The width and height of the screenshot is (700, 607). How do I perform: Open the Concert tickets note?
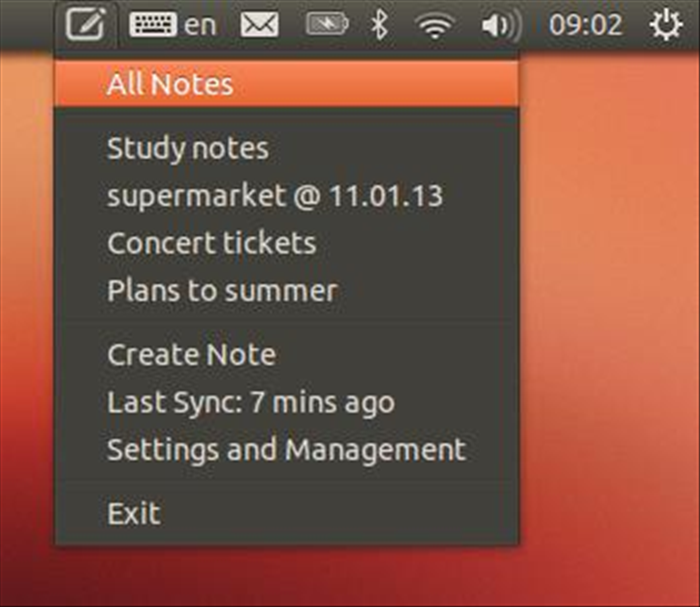pyautogui.click(x=287, y=243)
